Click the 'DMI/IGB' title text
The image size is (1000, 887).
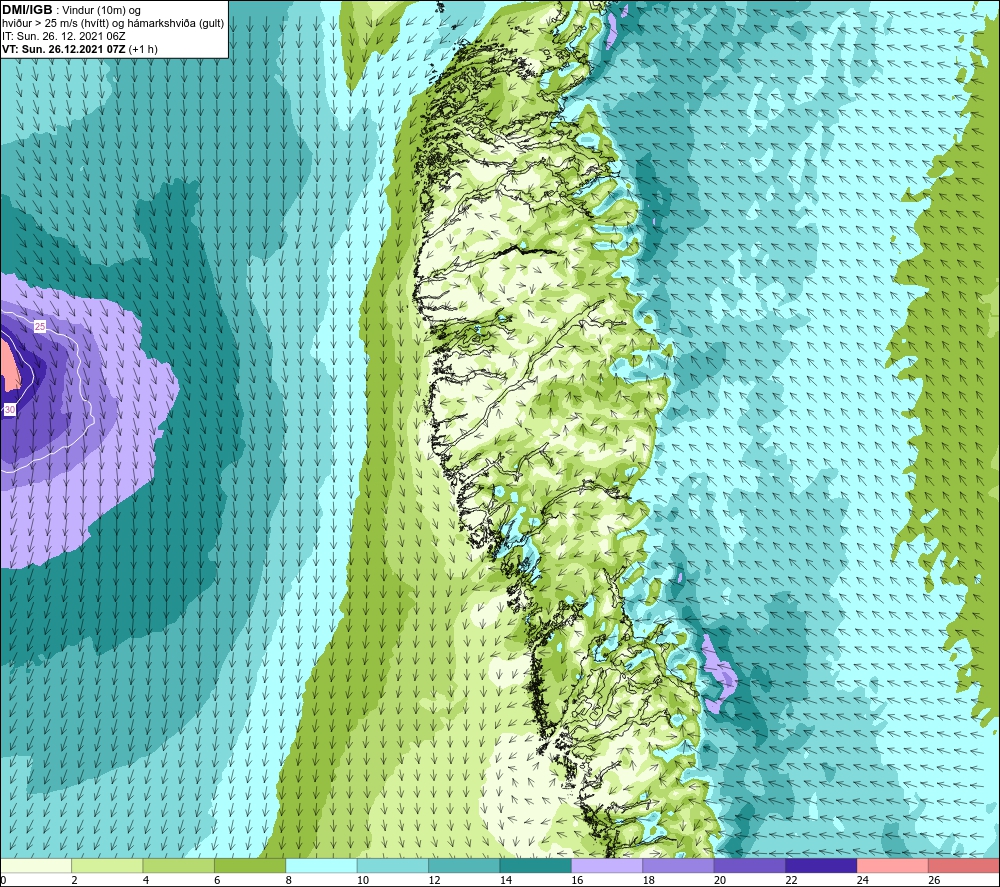[27, 10]
